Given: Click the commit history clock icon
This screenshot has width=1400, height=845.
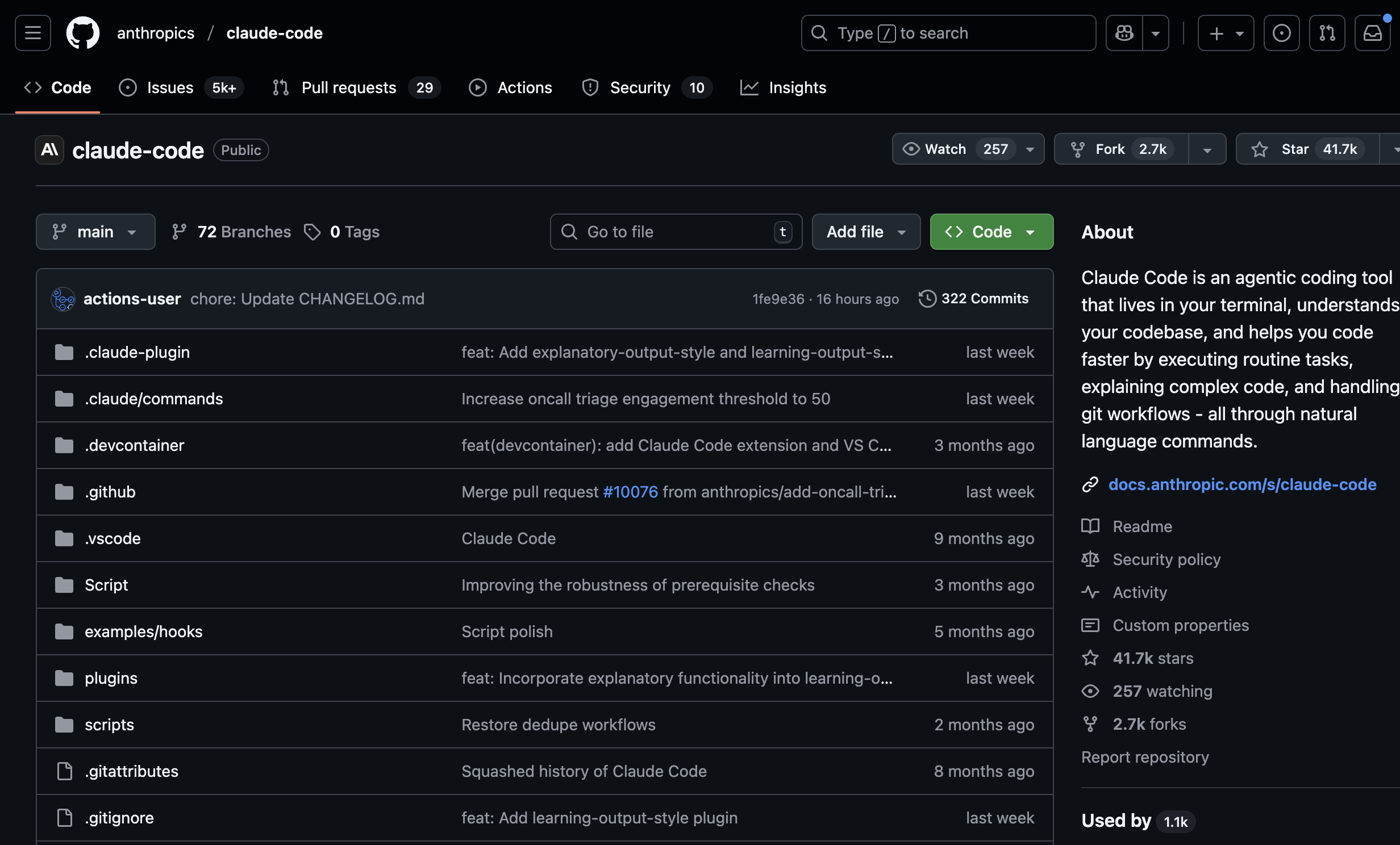Looking at the screenshot, I should click(927, 299).
